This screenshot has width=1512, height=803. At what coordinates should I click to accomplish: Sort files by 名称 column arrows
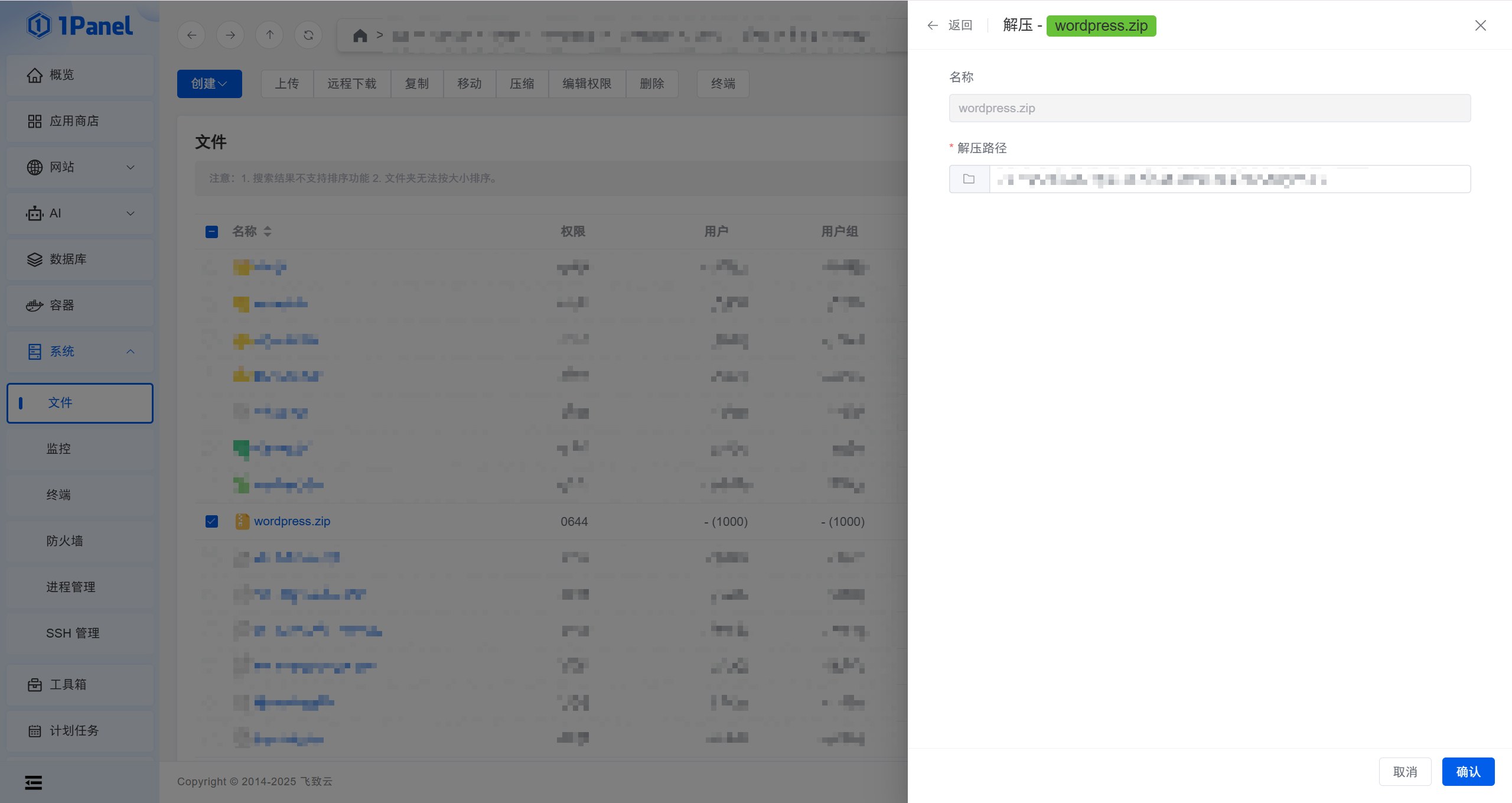268,232
